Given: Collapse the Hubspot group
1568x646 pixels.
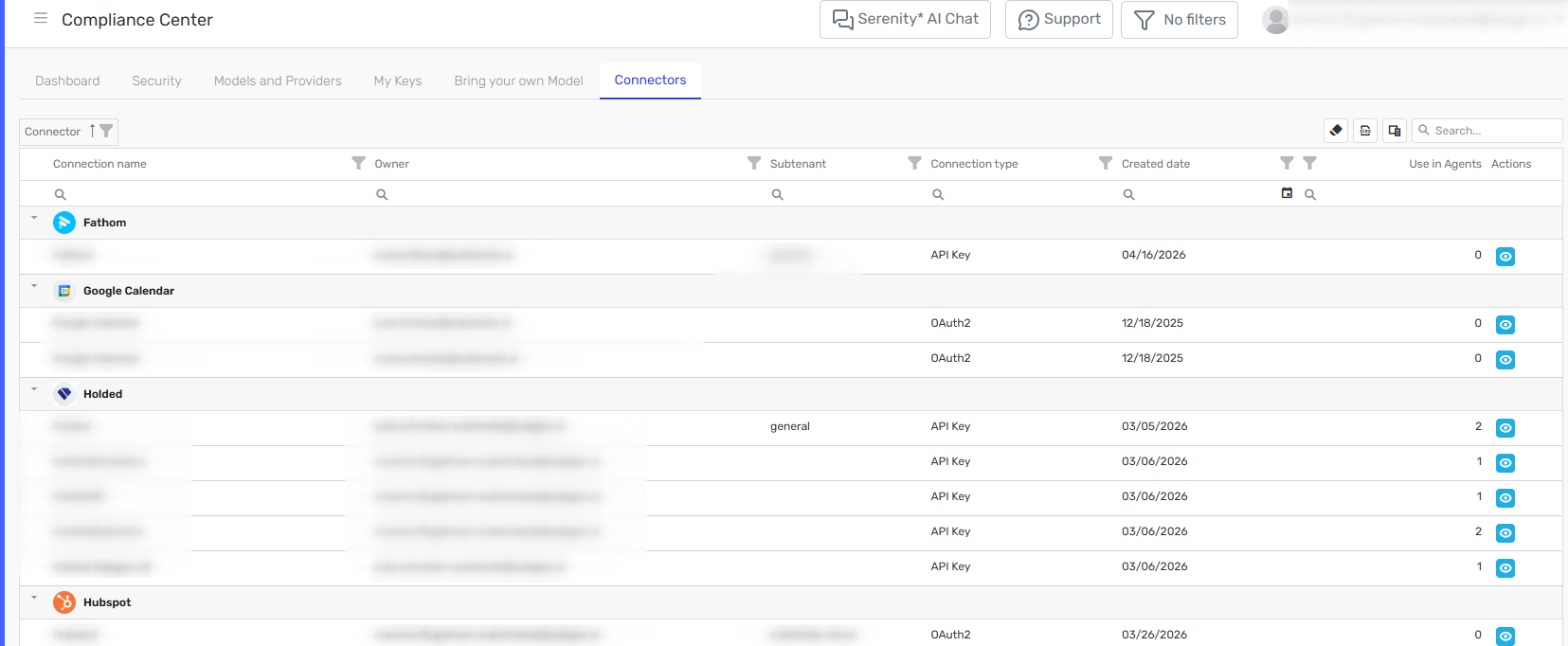Looking at the screenshot, I should (34, 598).
